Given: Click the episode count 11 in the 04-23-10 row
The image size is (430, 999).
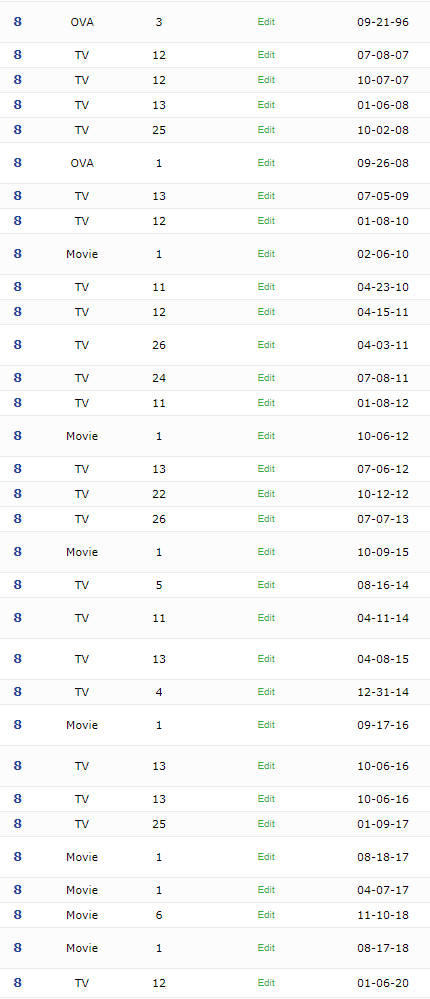Looking at the screenshot, I should click(159, 287).
